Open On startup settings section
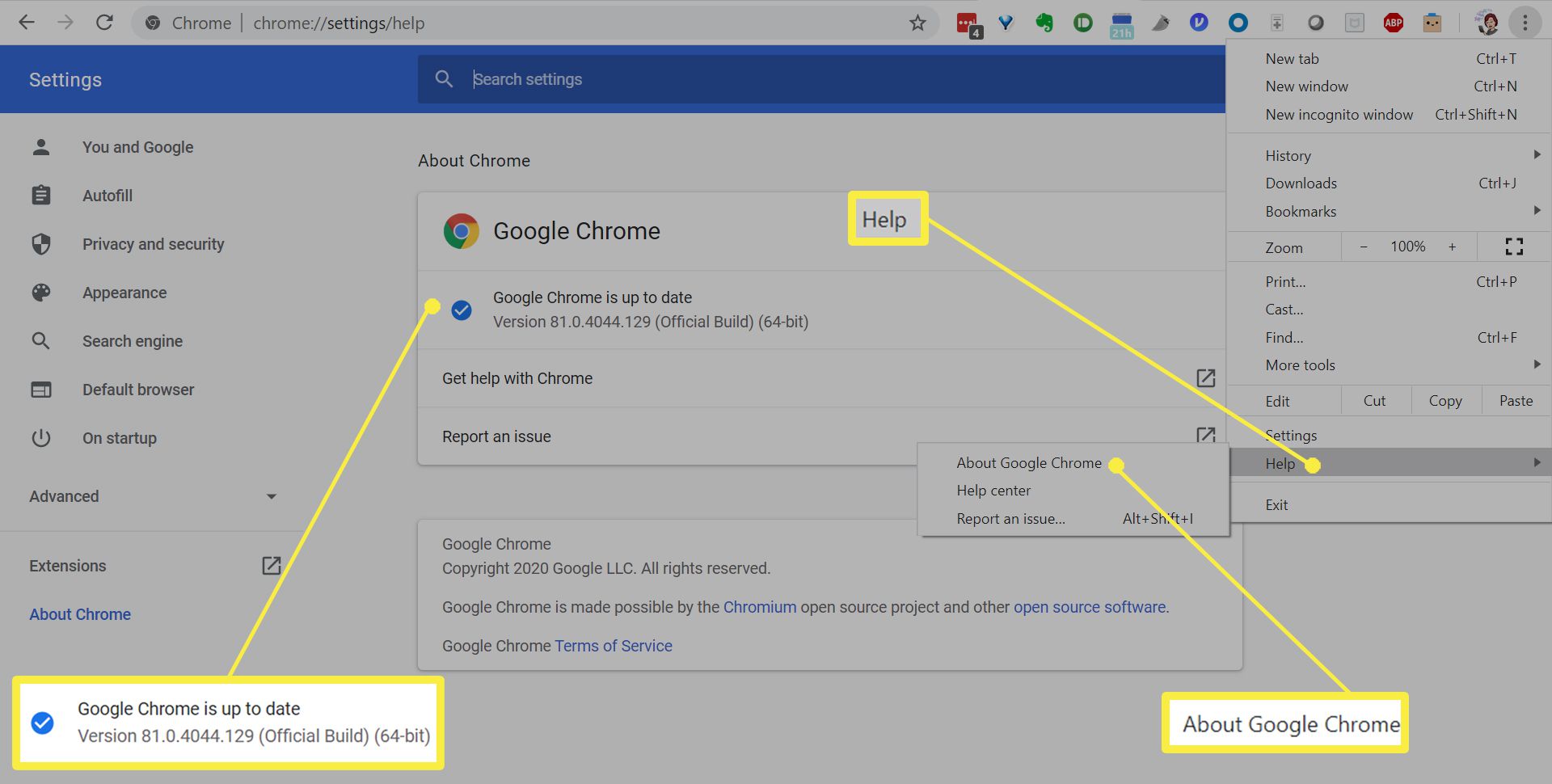Screen dimensions: 1552x784 pyautogui.click(x=120, y=438)
